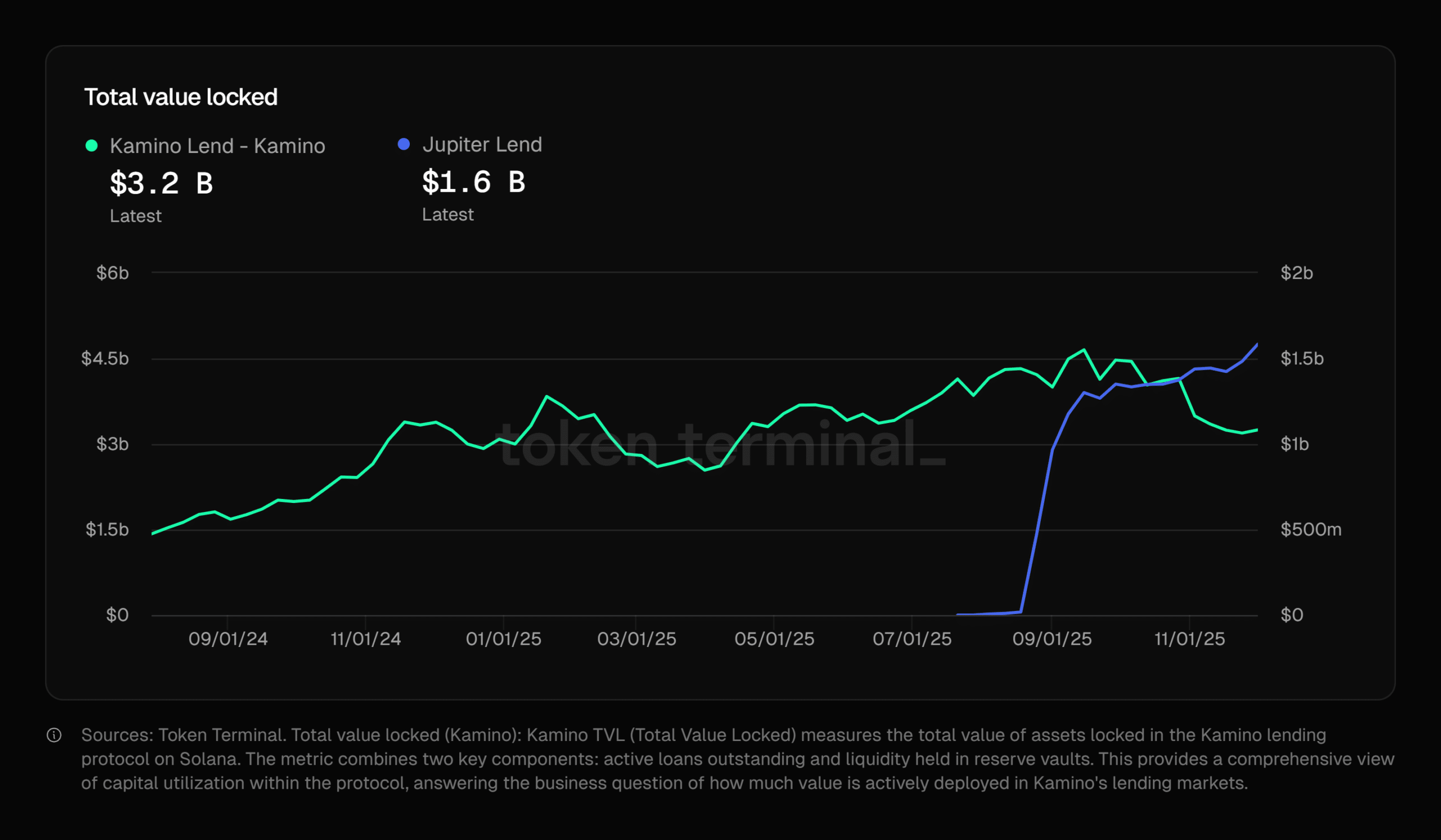Image resolution: width=1441 pixels, height=840 pixels.
Task: Click the 09/01/24 x-axis date label
Action: click(x=228, y=639)
